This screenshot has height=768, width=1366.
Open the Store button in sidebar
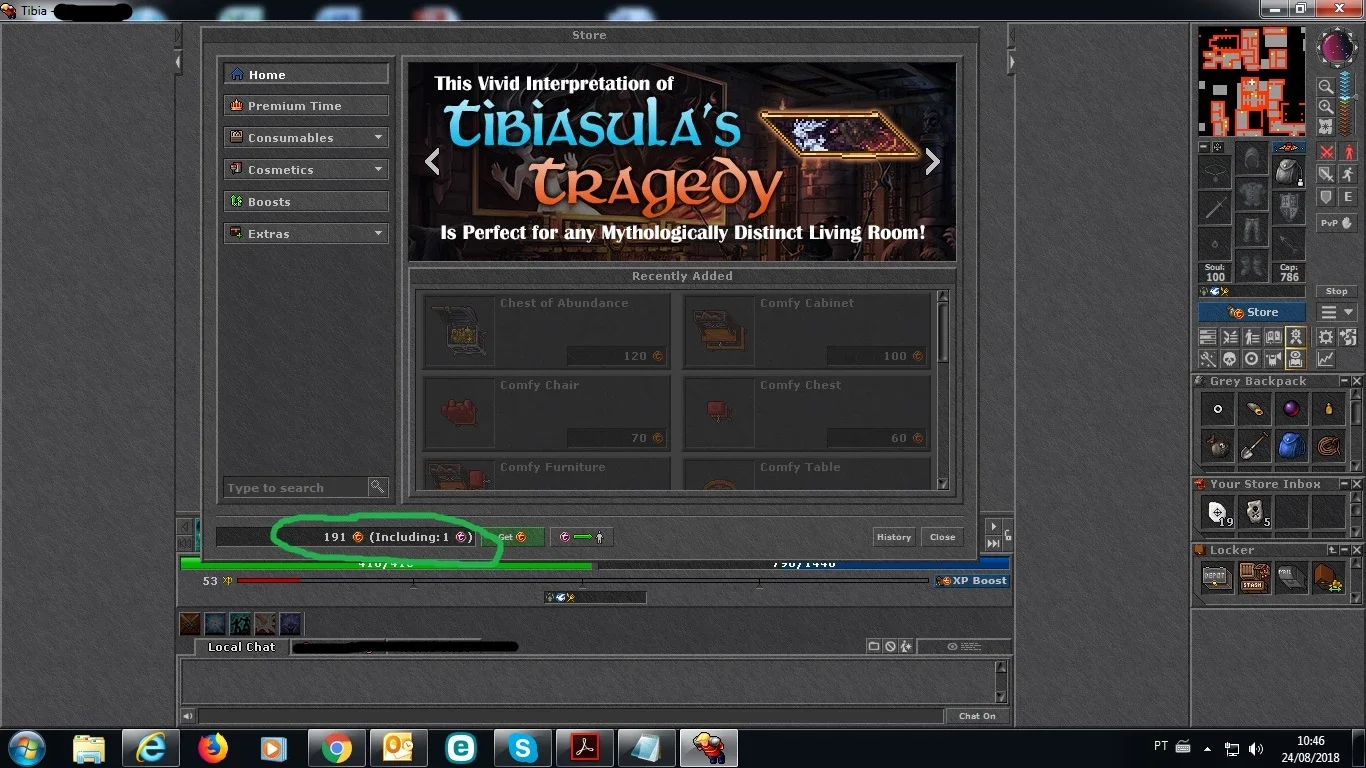(1252, 312)
